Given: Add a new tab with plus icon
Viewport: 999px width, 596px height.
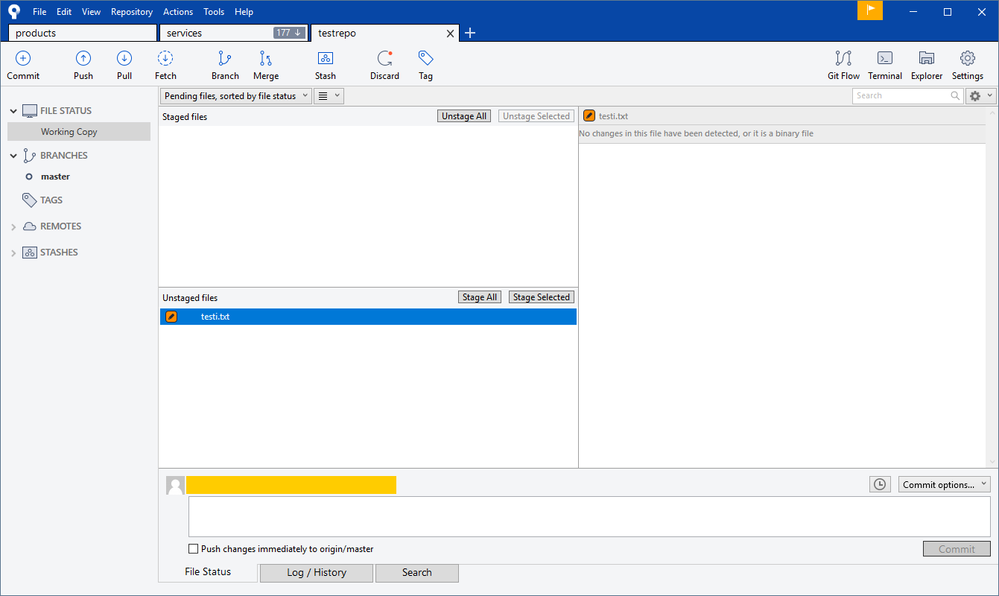Looking at the screenshot, I should pyautogui.click(x=470, y=33).
